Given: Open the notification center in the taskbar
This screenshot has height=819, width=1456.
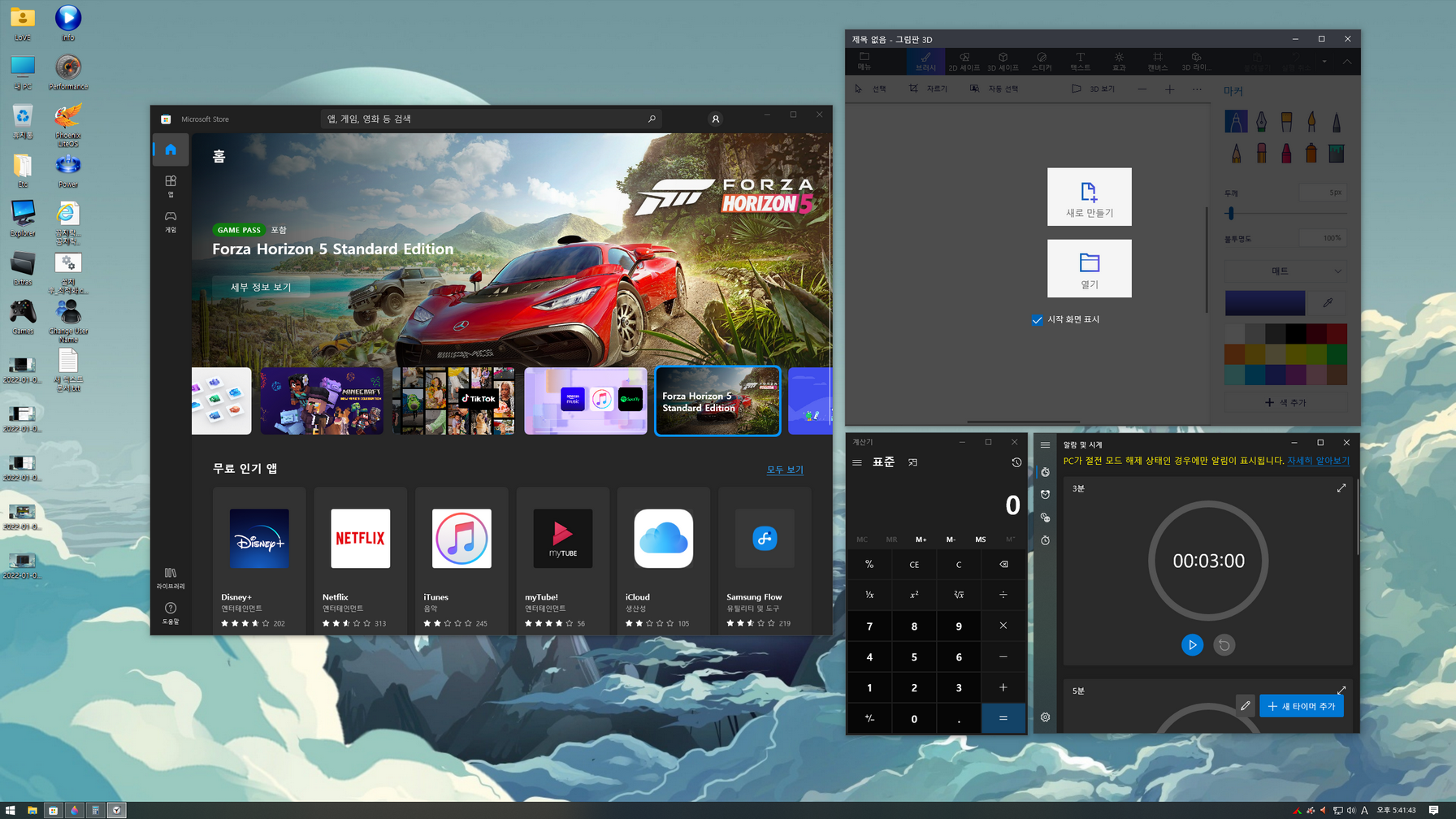Looking at the screenshot, I should click(1434, 810).
